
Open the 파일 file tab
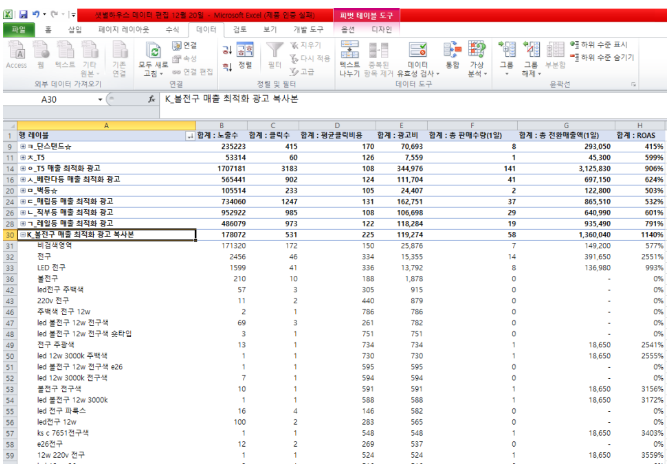[18, 29]
